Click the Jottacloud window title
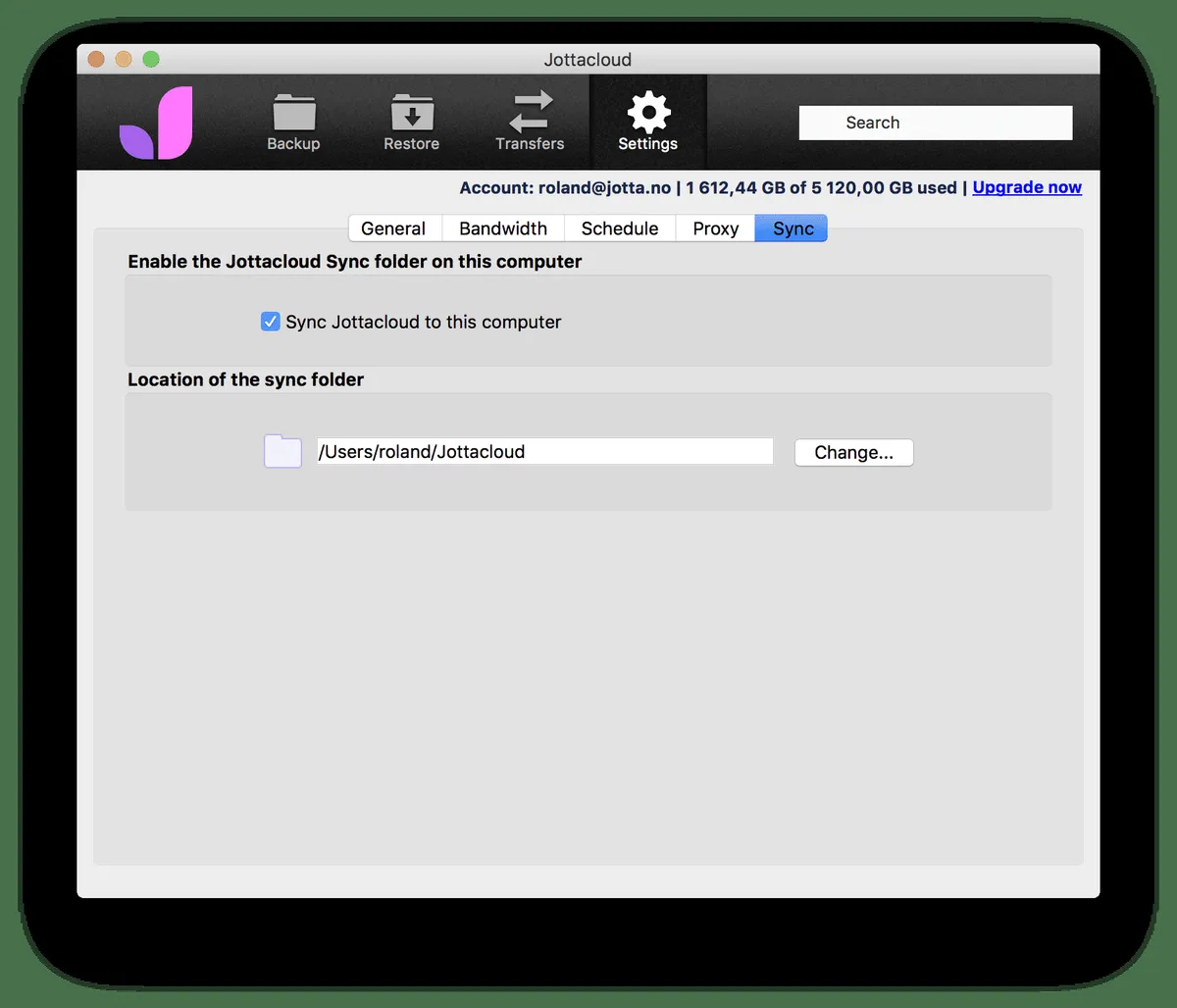 click(588, 60)
